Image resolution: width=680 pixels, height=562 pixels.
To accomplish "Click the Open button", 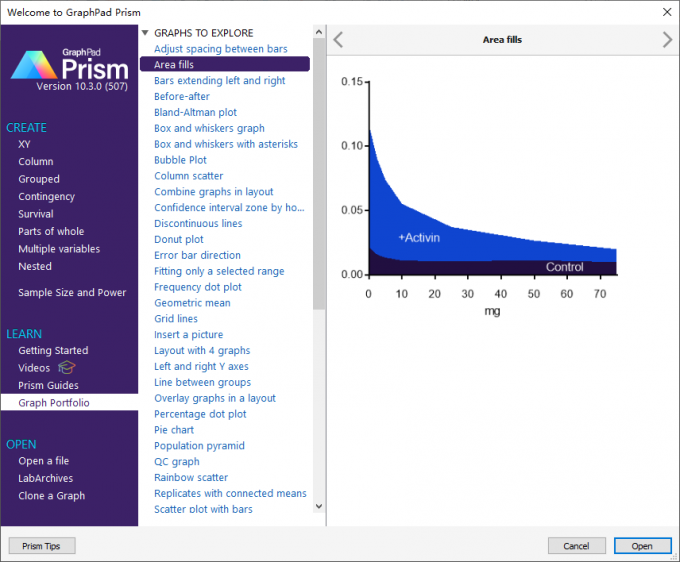I will (642, 546).
